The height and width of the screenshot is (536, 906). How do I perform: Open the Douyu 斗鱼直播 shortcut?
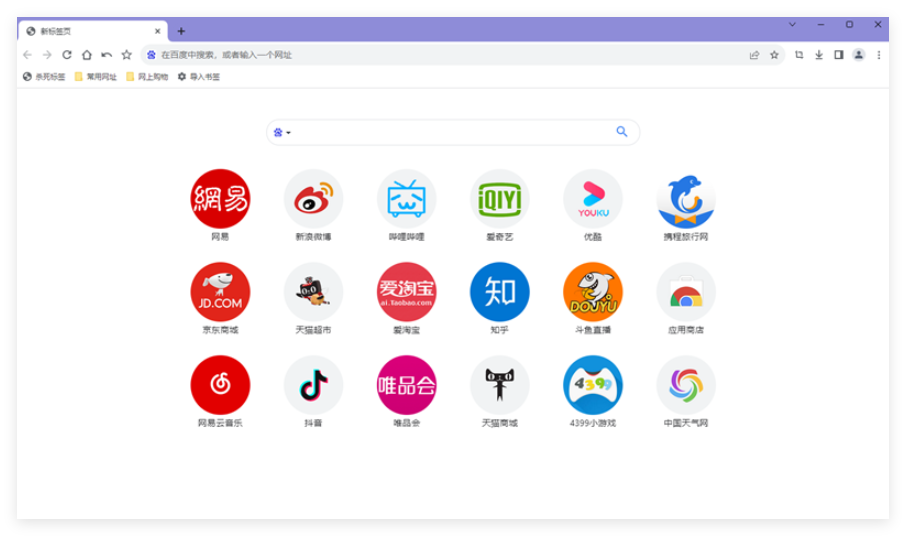tap(593, 292)
